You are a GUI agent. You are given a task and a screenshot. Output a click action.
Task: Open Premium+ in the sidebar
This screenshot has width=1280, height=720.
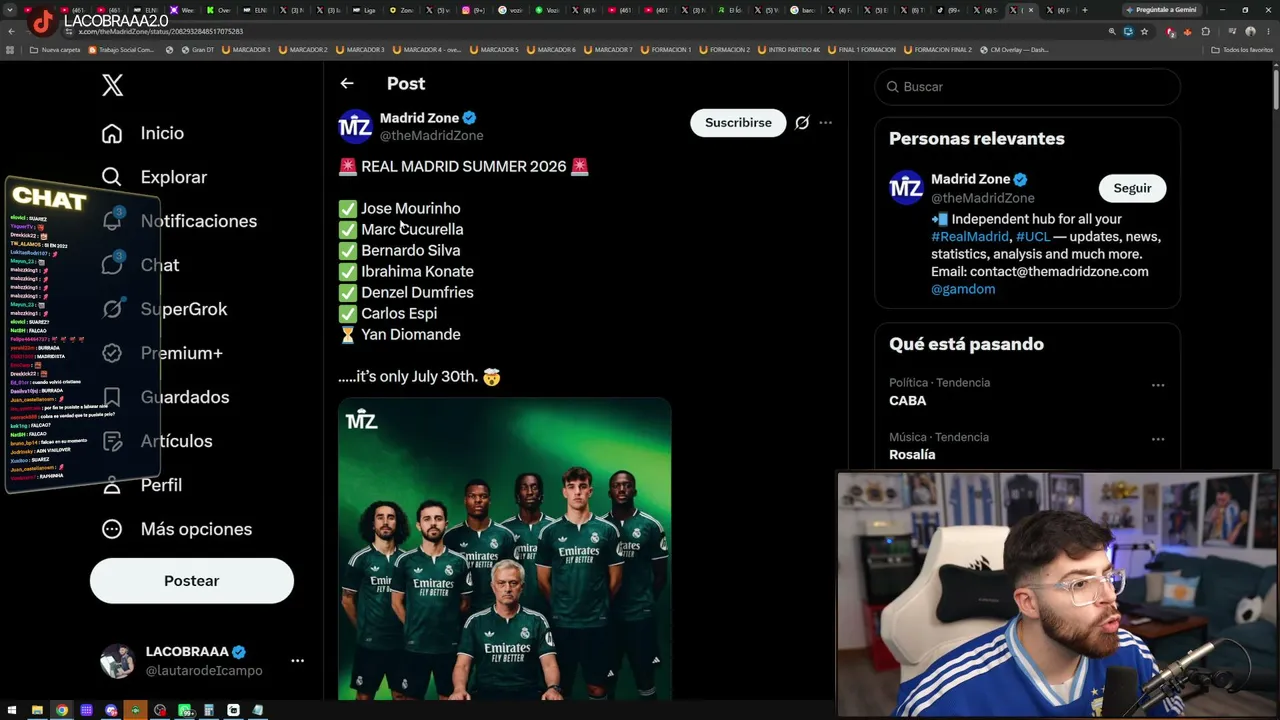162,353
